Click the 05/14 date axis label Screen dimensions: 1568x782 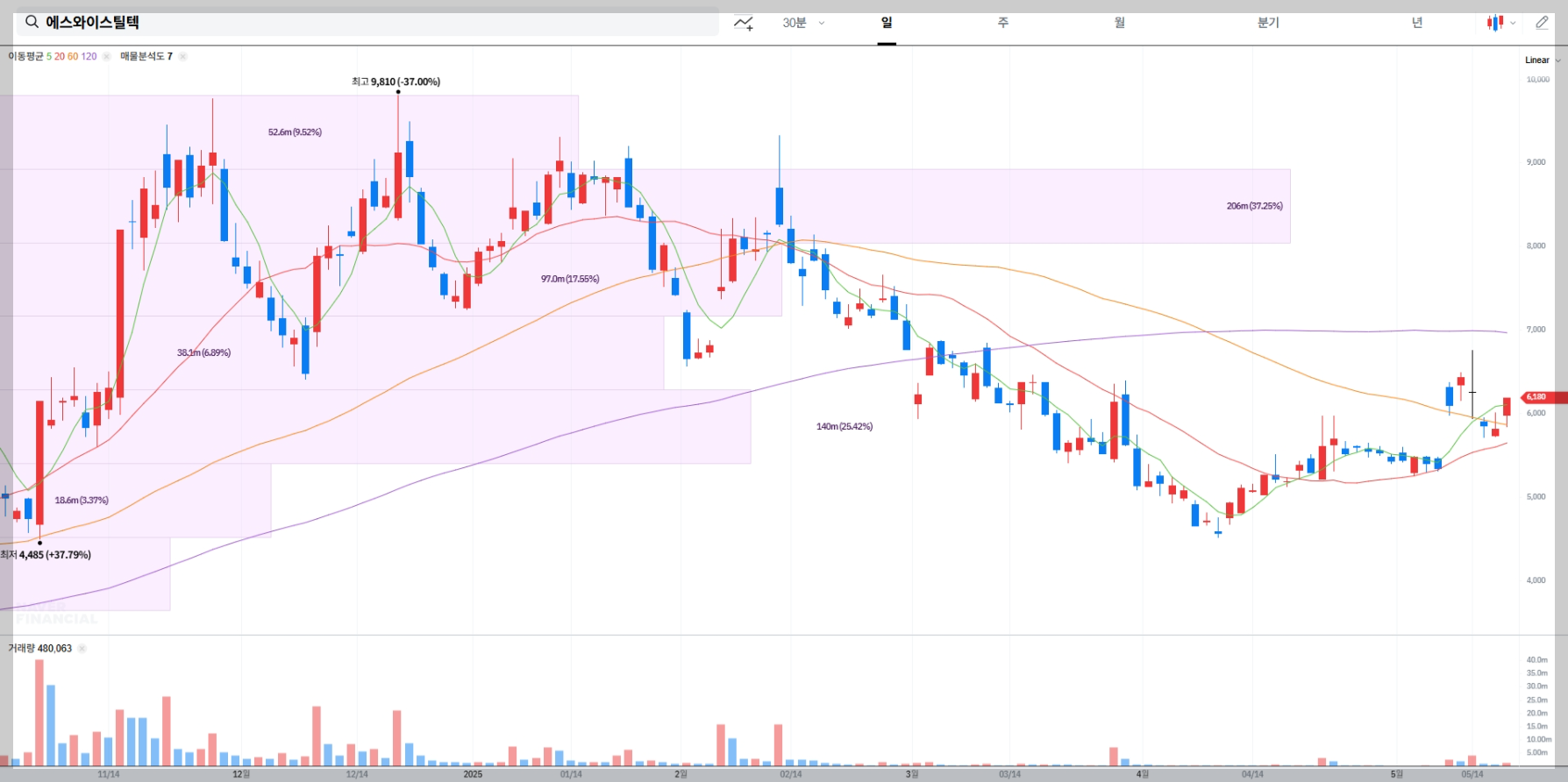1472,774
